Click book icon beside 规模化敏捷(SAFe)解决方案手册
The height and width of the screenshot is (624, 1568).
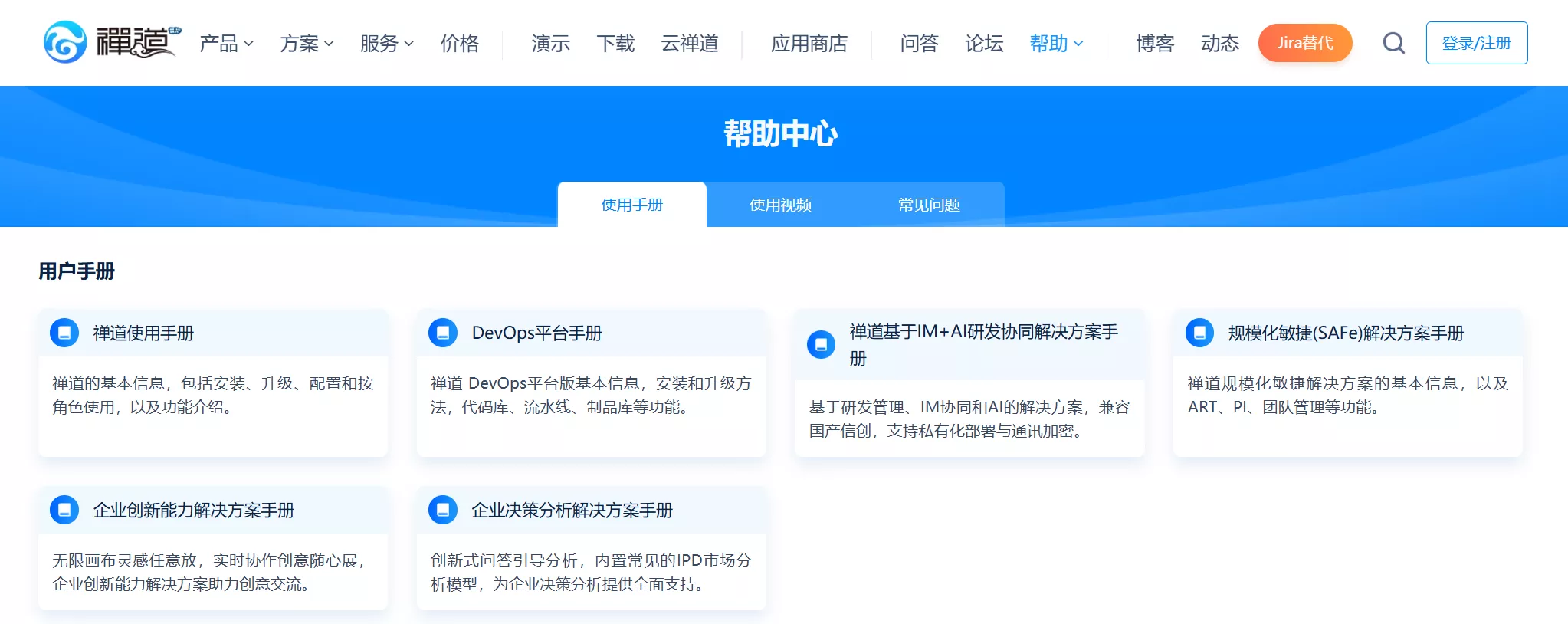pos(1199,333)
